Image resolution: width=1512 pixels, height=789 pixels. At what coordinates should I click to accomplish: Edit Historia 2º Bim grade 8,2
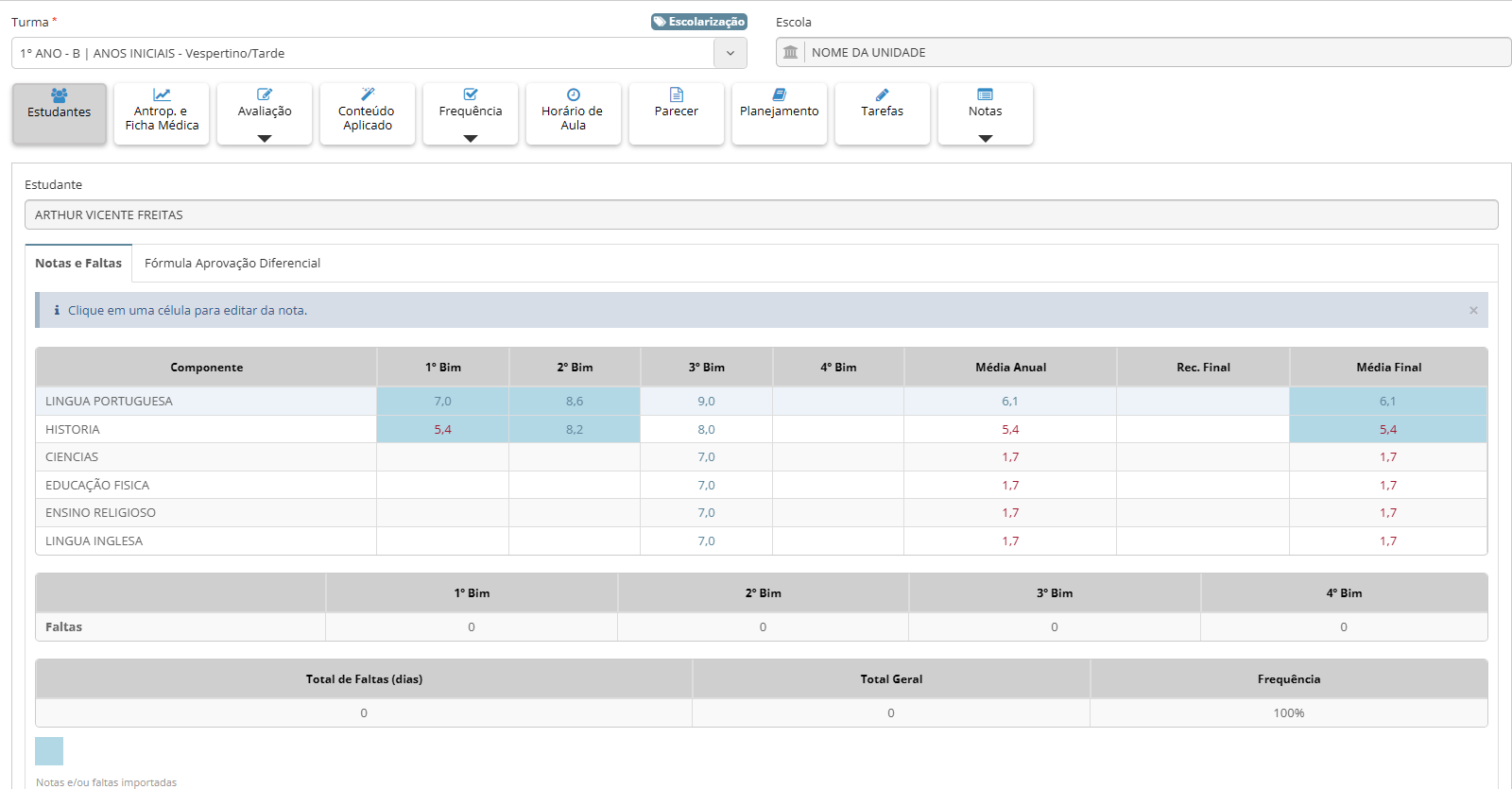click(x=575, y=429)
